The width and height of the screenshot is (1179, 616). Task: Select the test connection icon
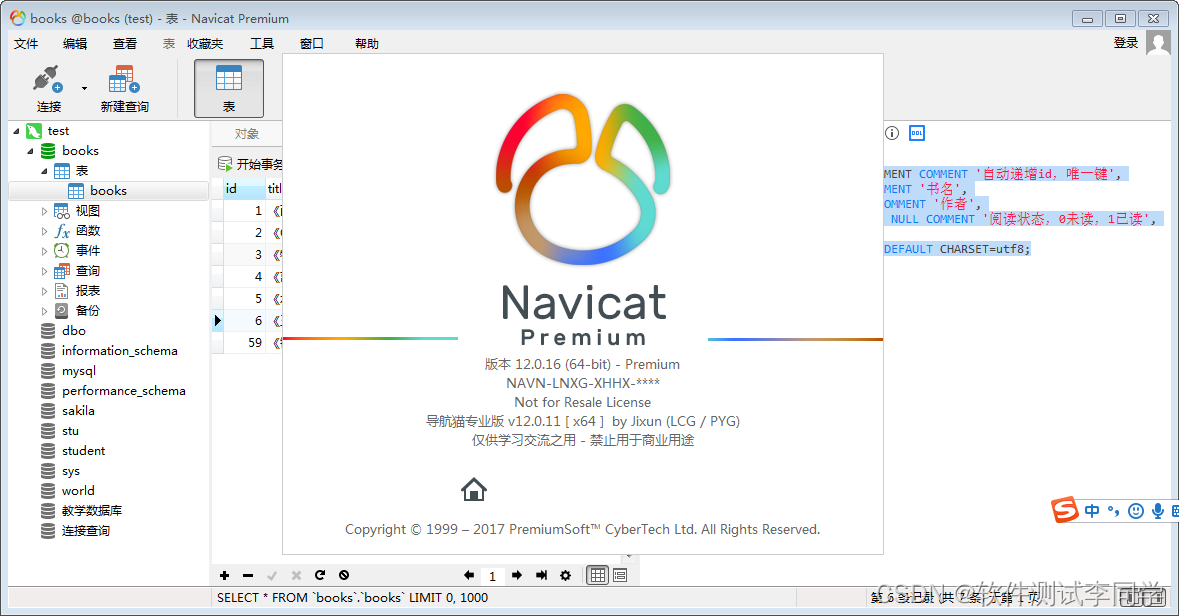pos(34,131)
